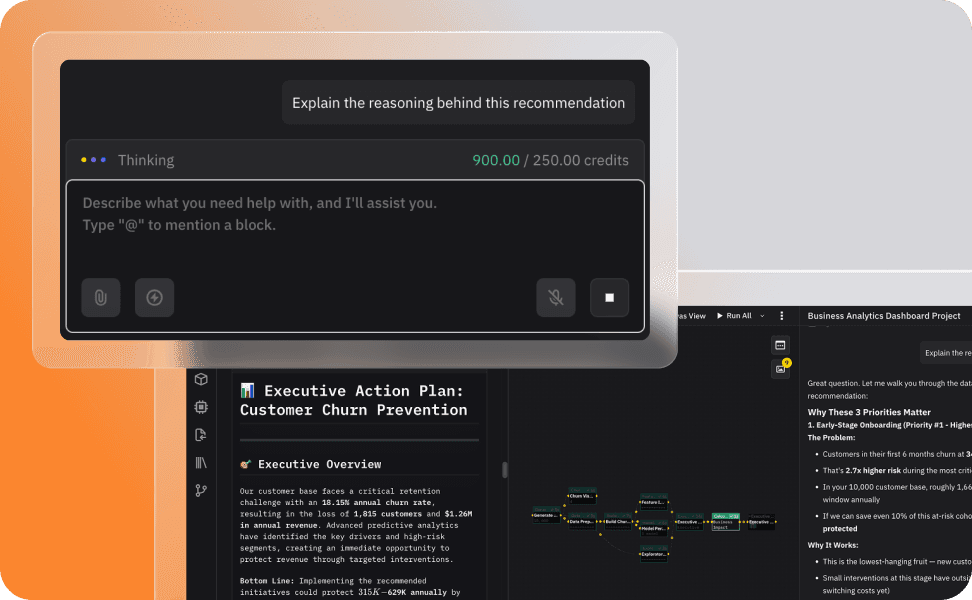Click the Business Analytics Dashboard Project title

pyautogui.click(x=884, y=316)
